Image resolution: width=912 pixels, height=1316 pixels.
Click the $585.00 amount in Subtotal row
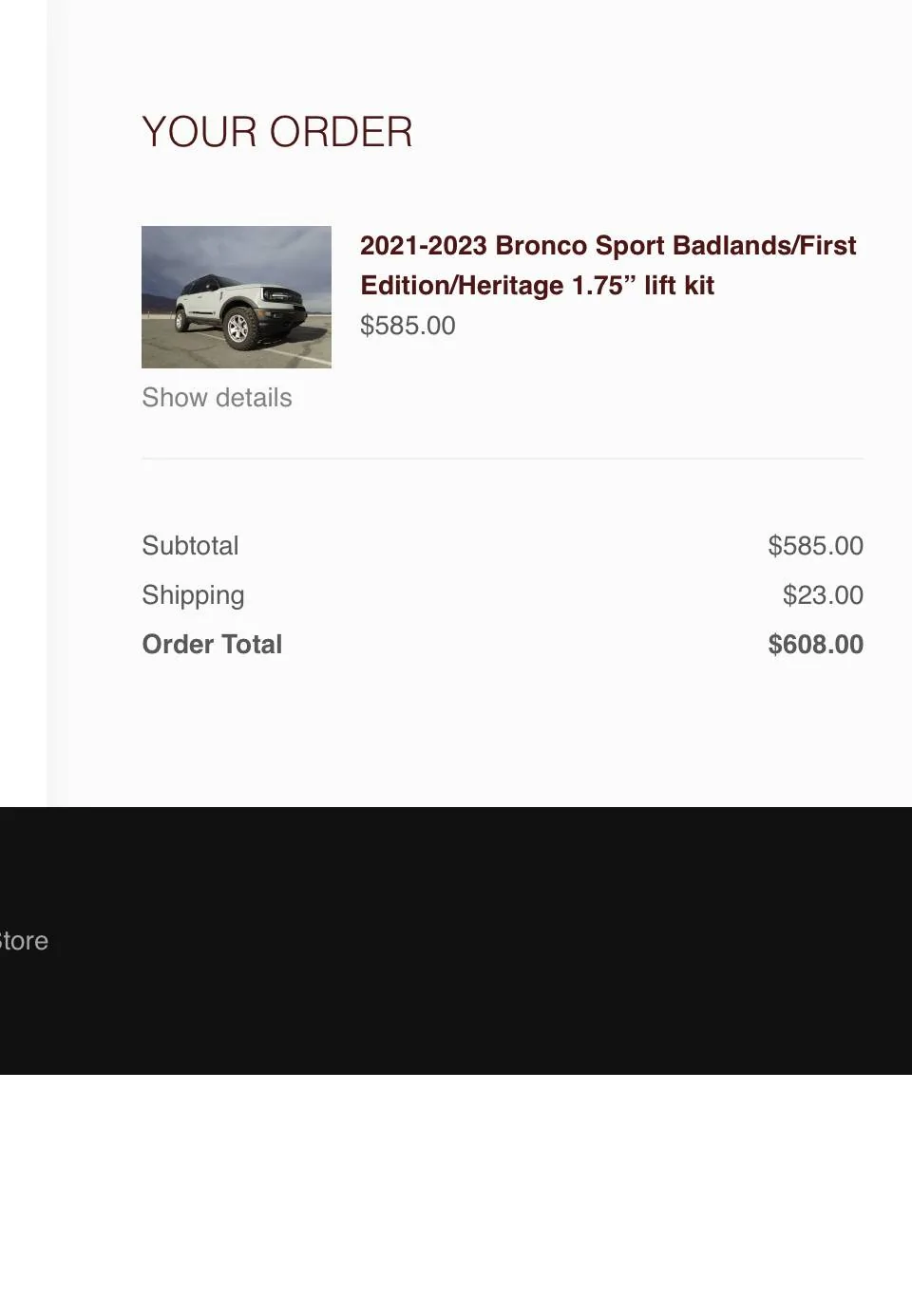pos(815,546)
